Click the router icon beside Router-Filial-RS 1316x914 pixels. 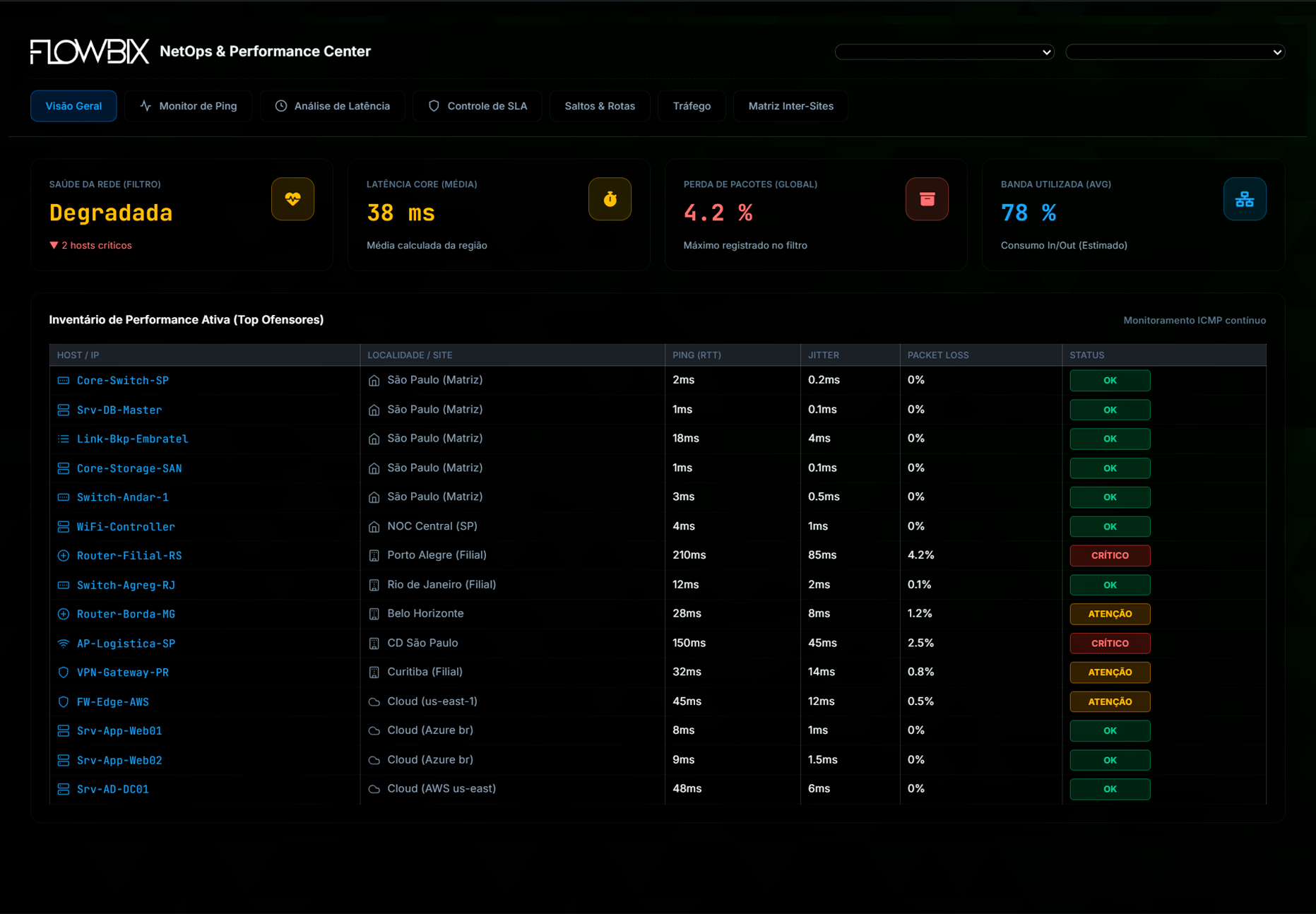pos(63,555)
